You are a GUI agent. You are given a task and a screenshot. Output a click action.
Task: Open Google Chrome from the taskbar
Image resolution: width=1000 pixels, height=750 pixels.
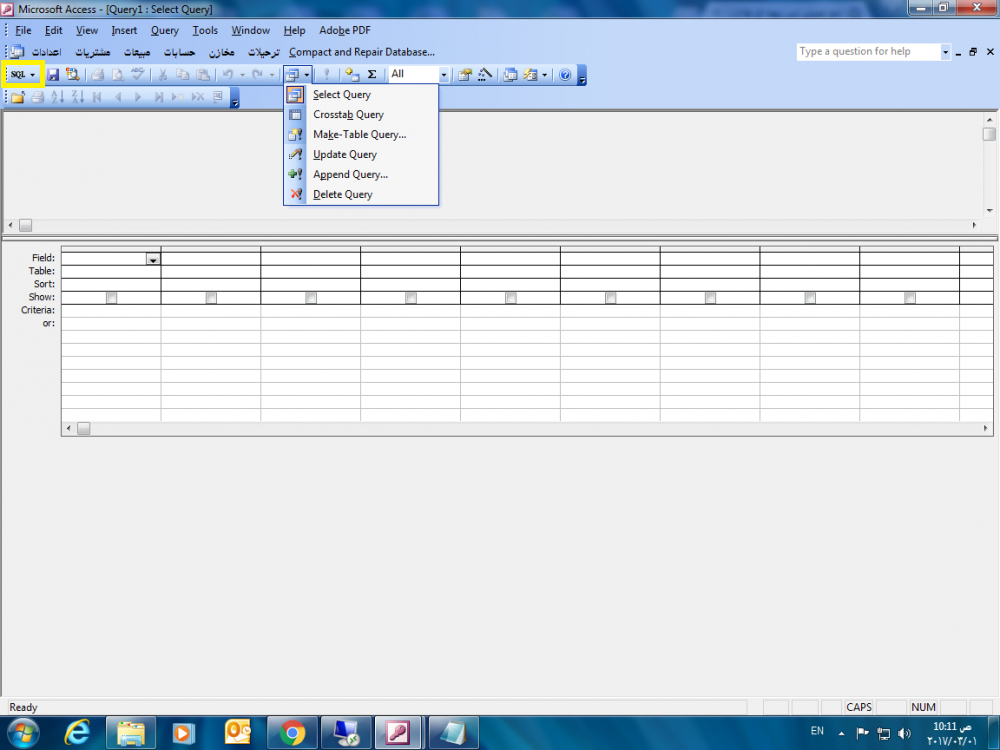click(x=291, y=733)
